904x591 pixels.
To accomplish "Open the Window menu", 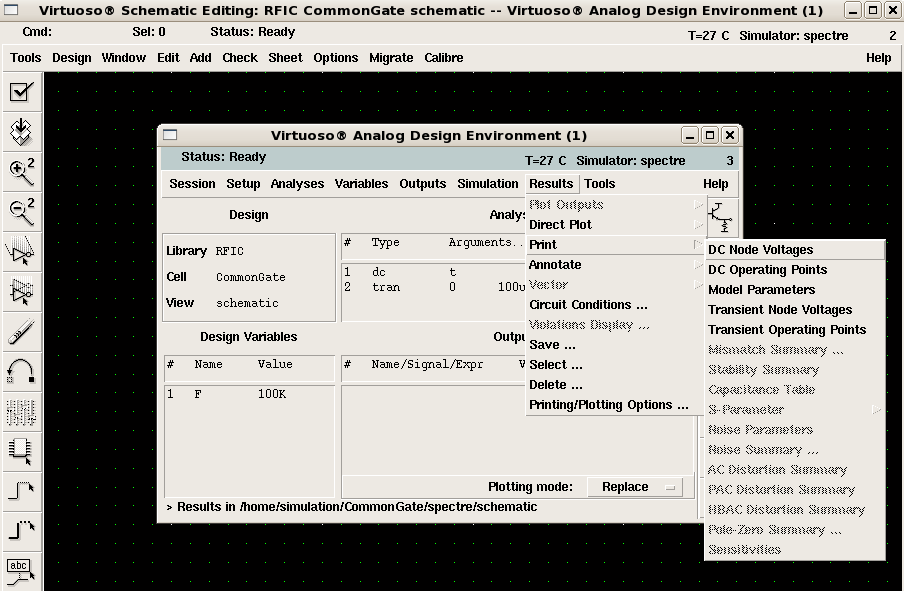I will (x=123, y=58).
